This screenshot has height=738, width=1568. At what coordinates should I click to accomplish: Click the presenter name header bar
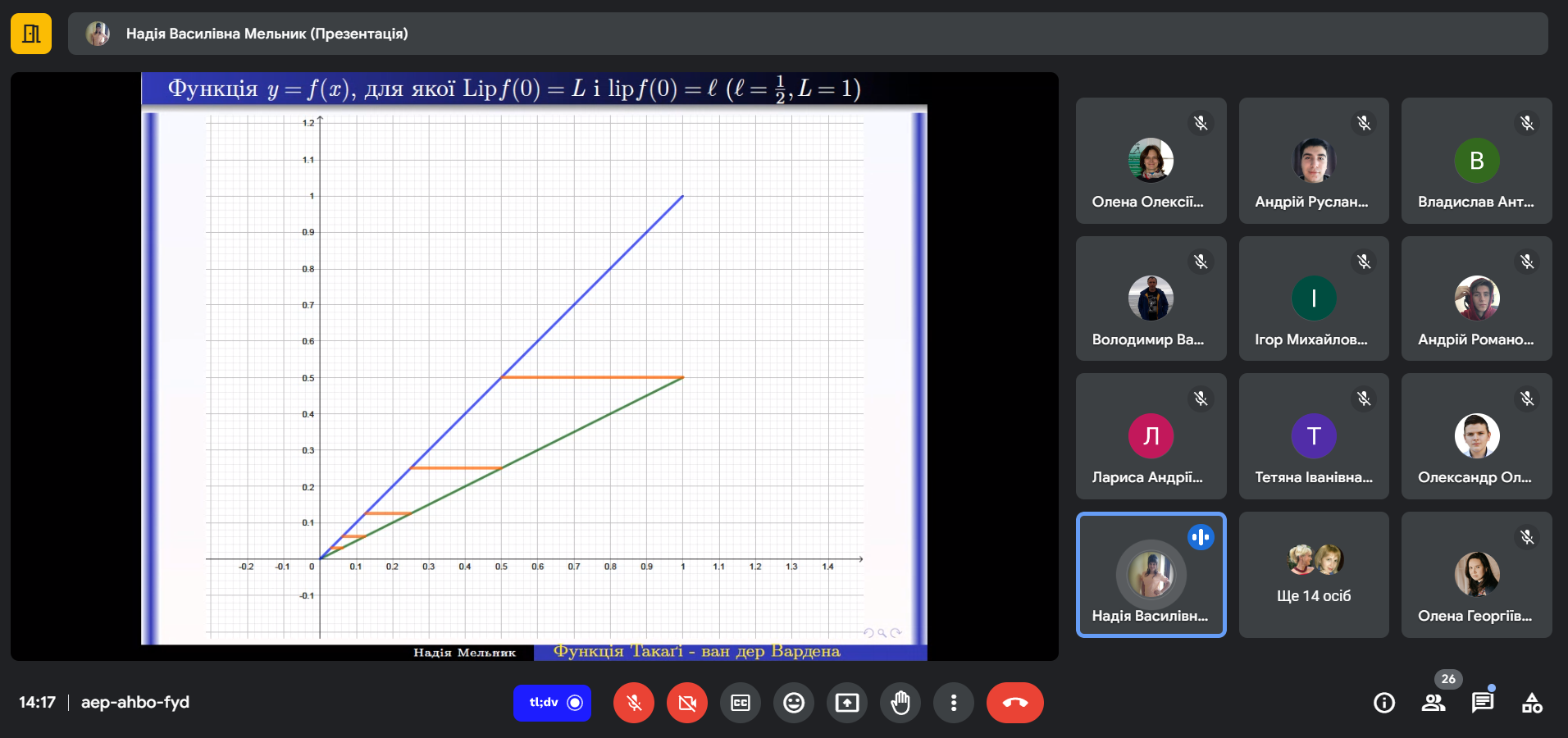tap(808, 34)
